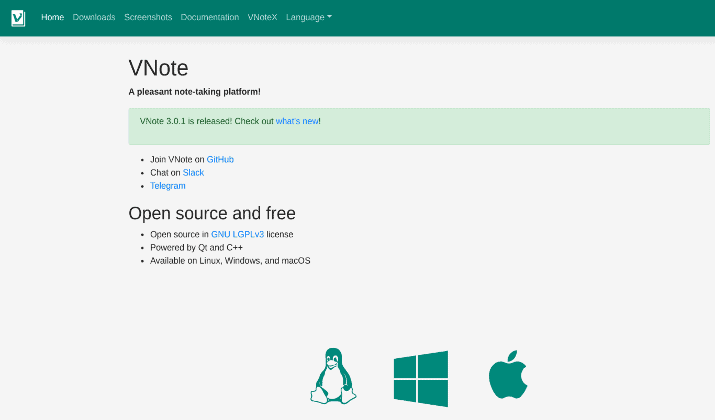Open the Documentation page
Viewport: 715px width, 420px height.
point(210,17)
